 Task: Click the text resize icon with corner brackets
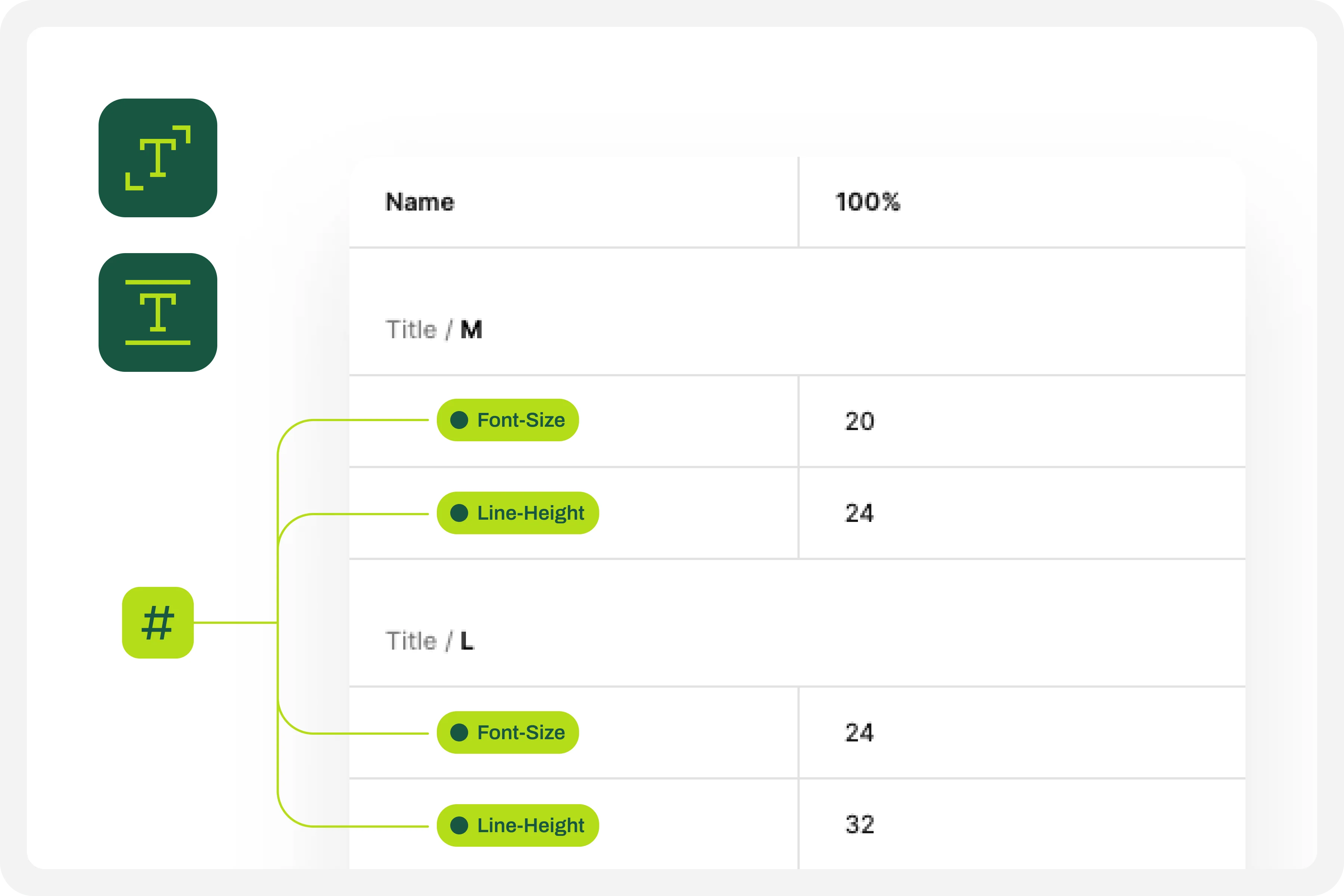click(158, 158)
